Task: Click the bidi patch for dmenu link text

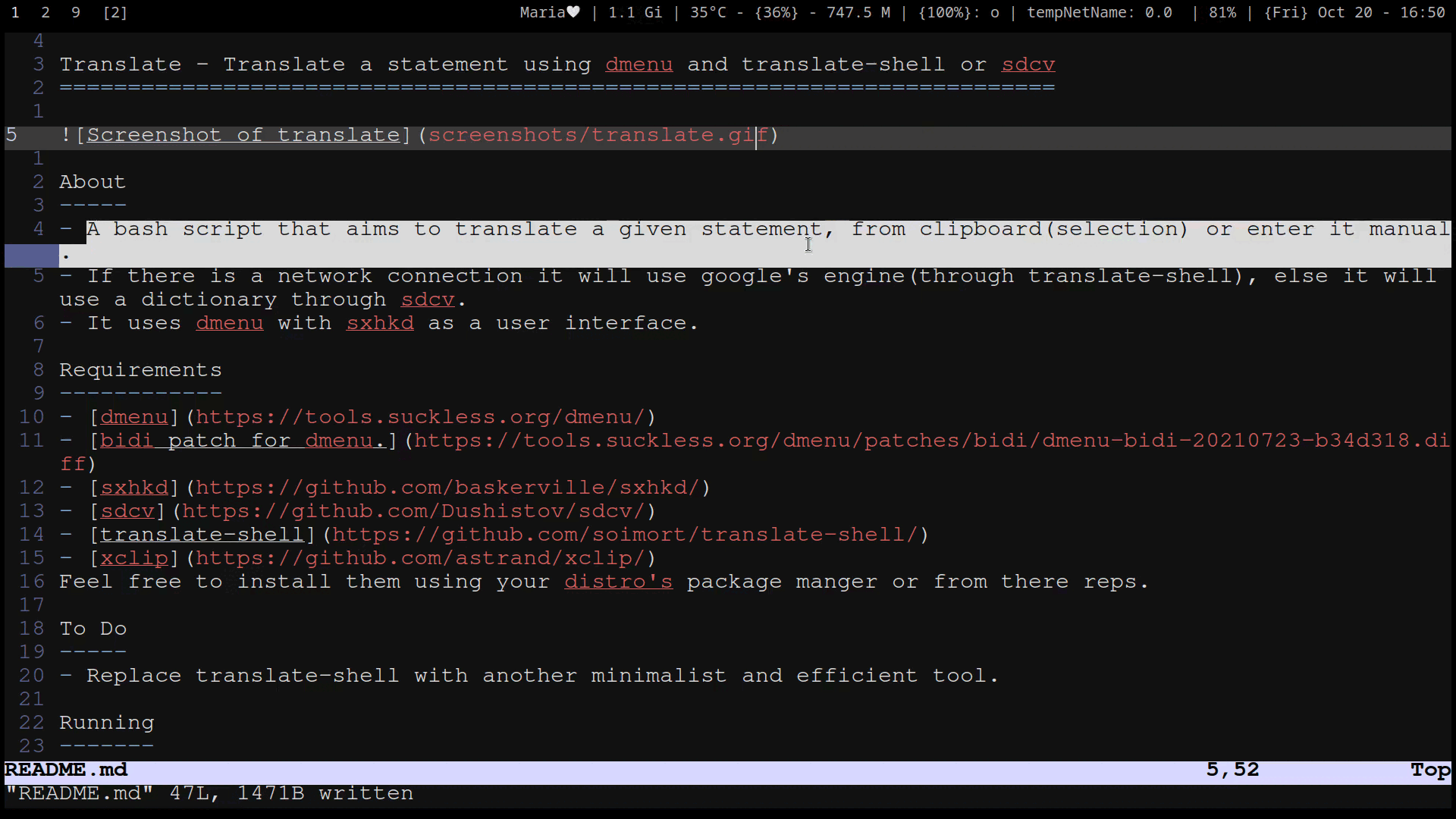Action: (x=243, y=441)
